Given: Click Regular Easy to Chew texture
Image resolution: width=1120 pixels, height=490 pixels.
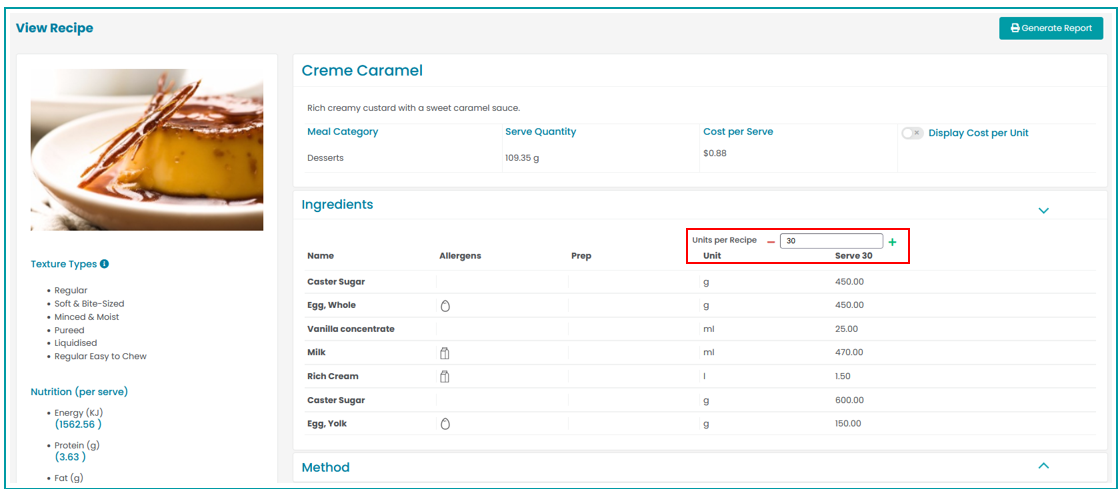Looking at the screenshot, I should [x=101, y=356].
